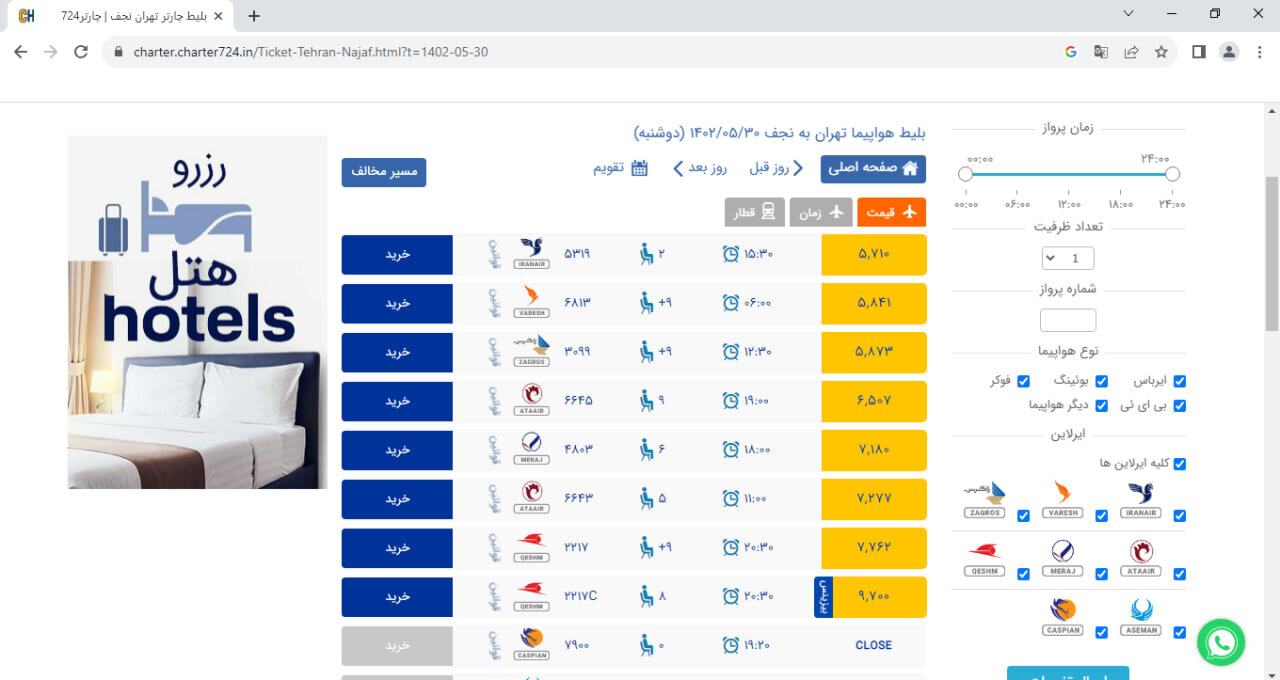Screen dimensions: 1280x680
Task: Uncheck the ZAGROS airline checkbox
Action: pos(1023,516)
